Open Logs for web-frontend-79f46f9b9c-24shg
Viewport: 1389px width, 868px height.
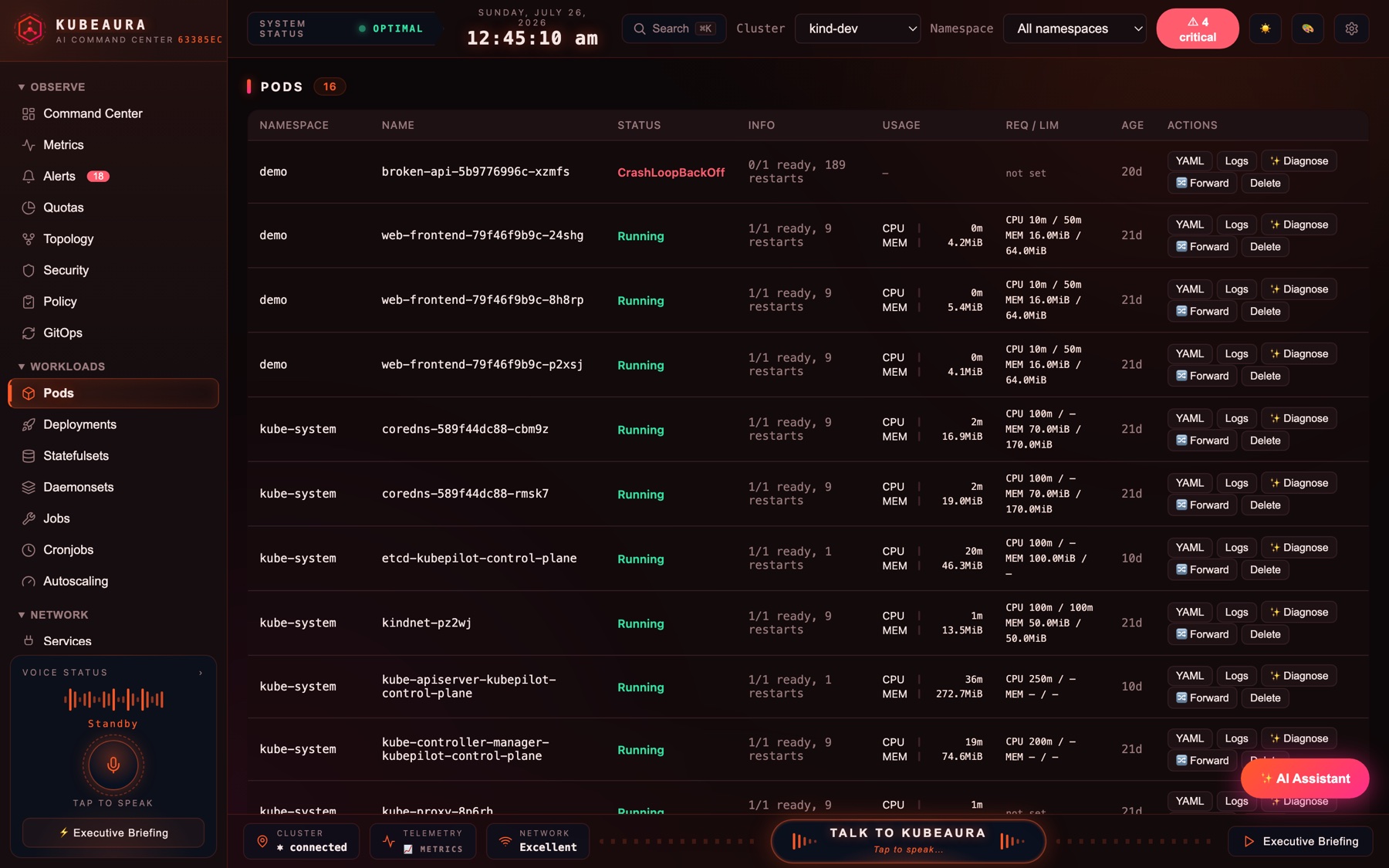1236,225
